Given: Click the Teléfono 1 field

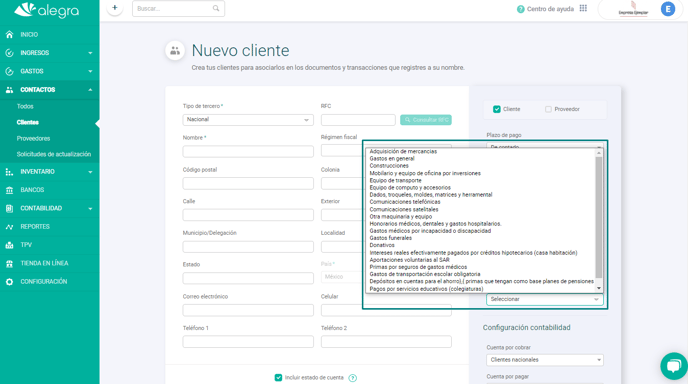Looking at the screenshot, I should (248, 342).
